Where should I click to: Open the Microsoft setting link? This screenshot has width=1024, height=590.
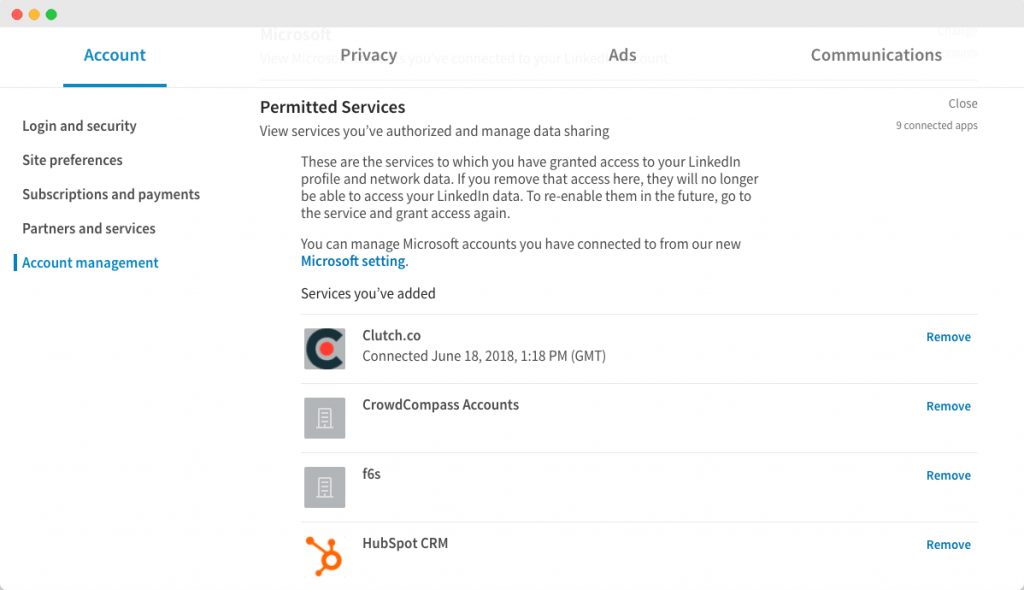coord(353,261)
